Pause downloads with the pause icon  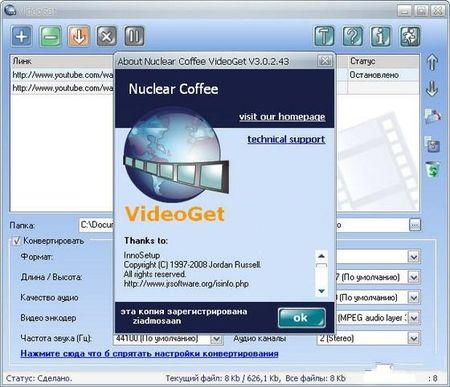point(134,36)
